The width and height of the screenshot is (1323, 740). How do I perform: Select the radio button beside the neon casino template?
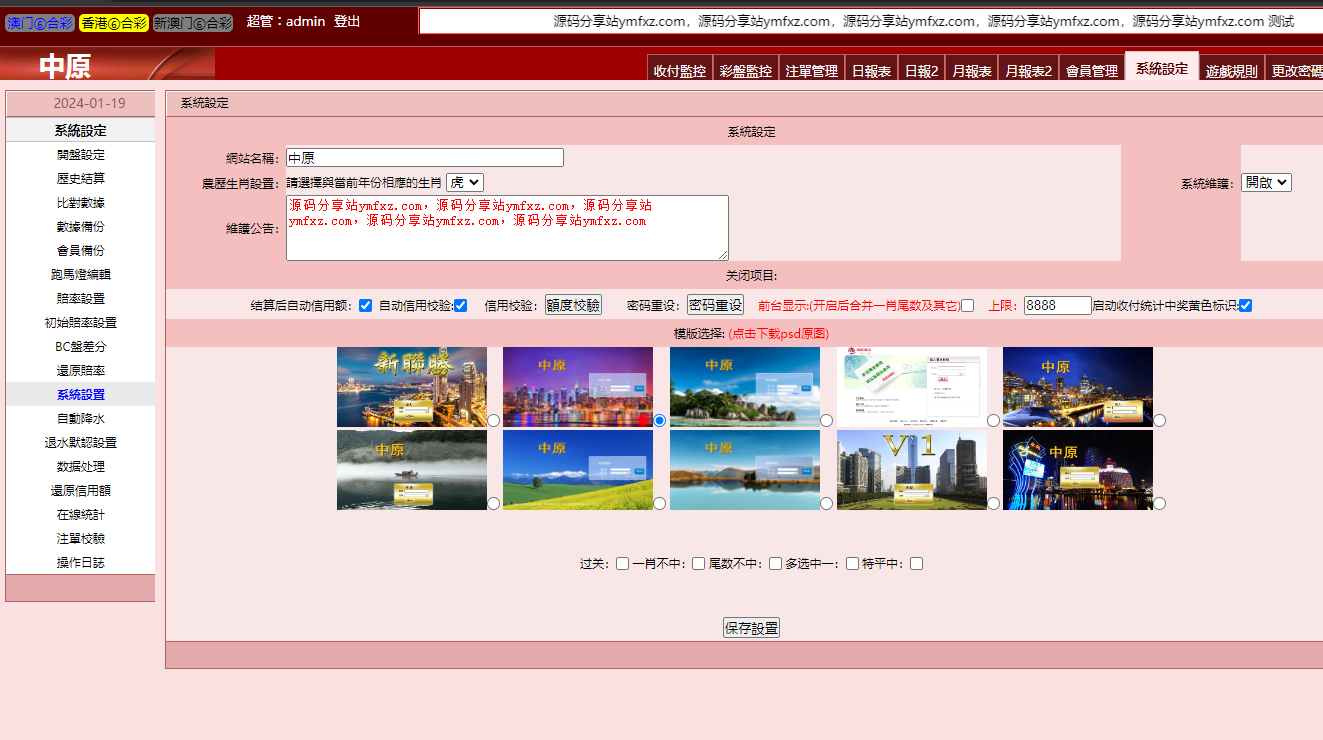(1159, 504)
